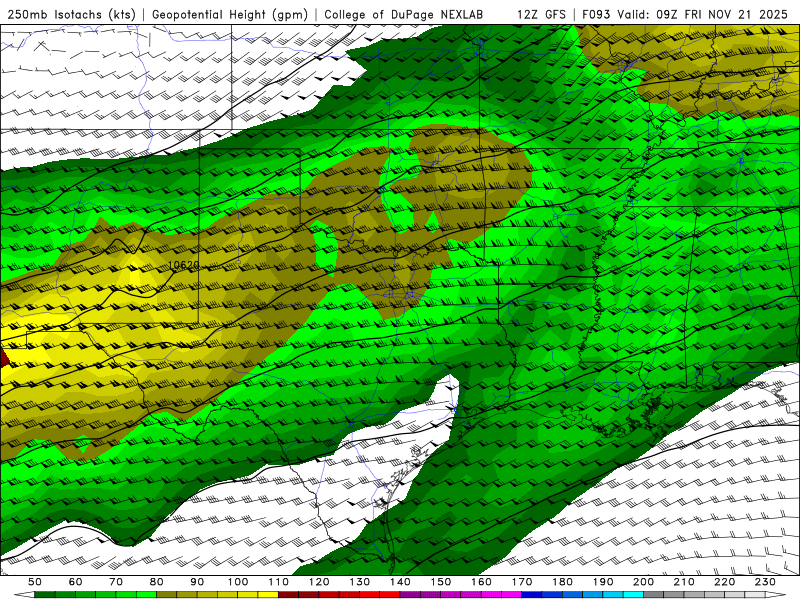Click the dark gray swatch starting at 200
Screen dimensions: 800x600
click(x=654, y=595)
